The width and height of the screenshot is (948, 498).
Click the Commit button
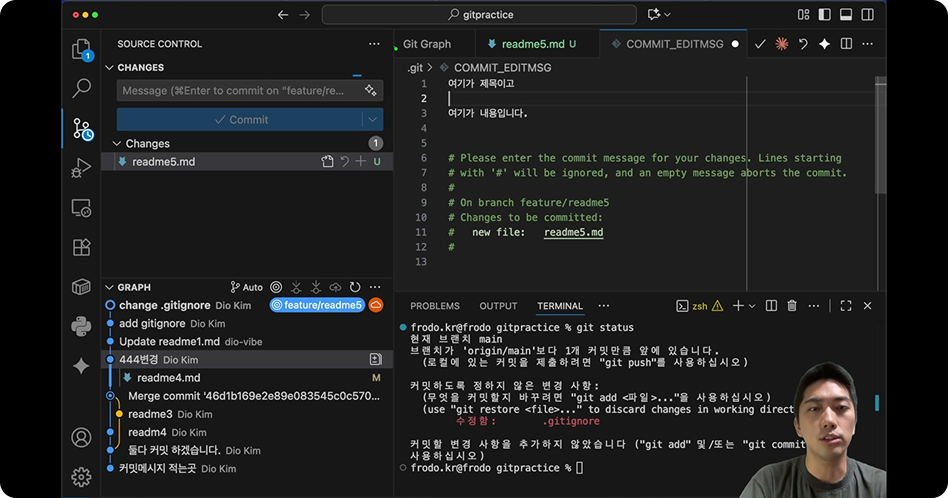pos(240,120)
